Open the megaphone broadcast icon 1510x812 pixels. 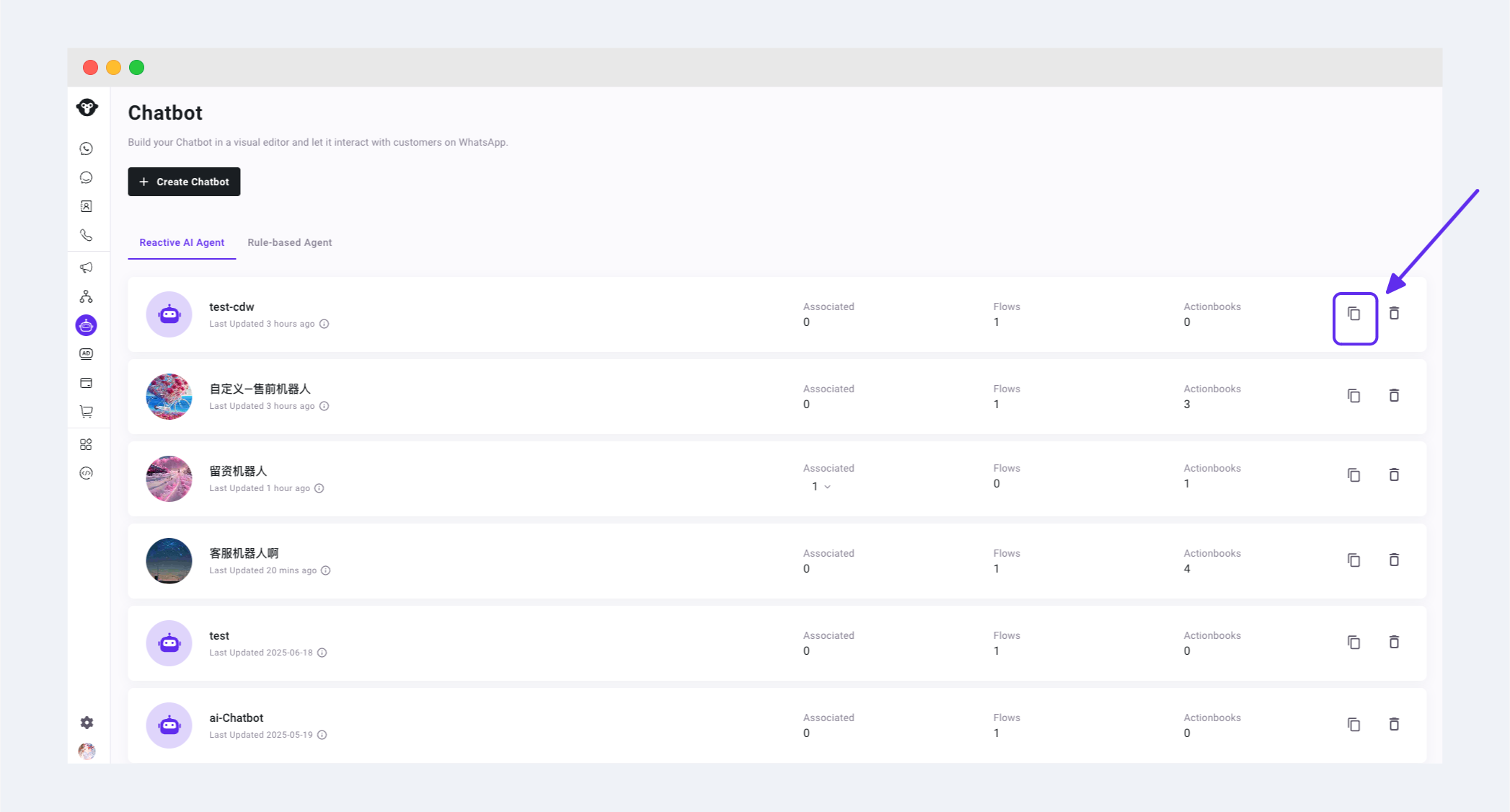(x=87, y=268)
